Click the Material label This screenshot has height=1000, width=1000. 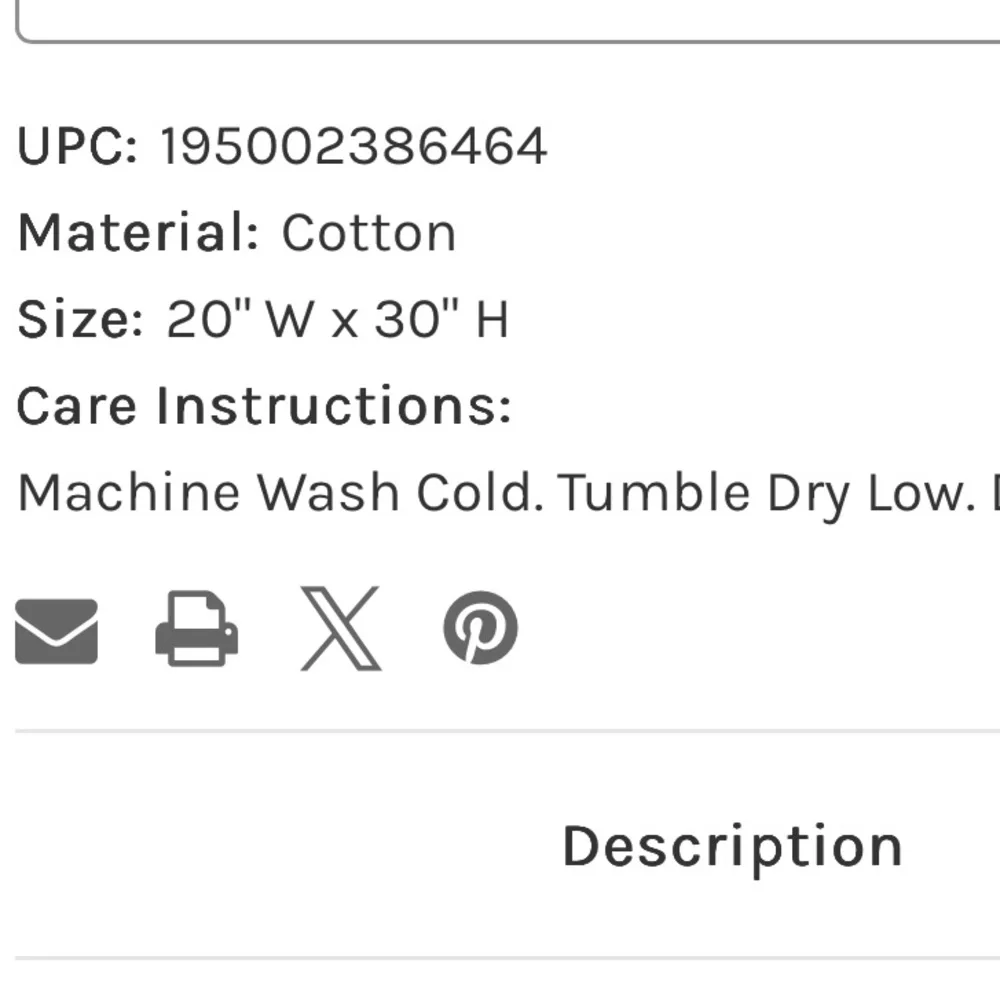point(138,233)
